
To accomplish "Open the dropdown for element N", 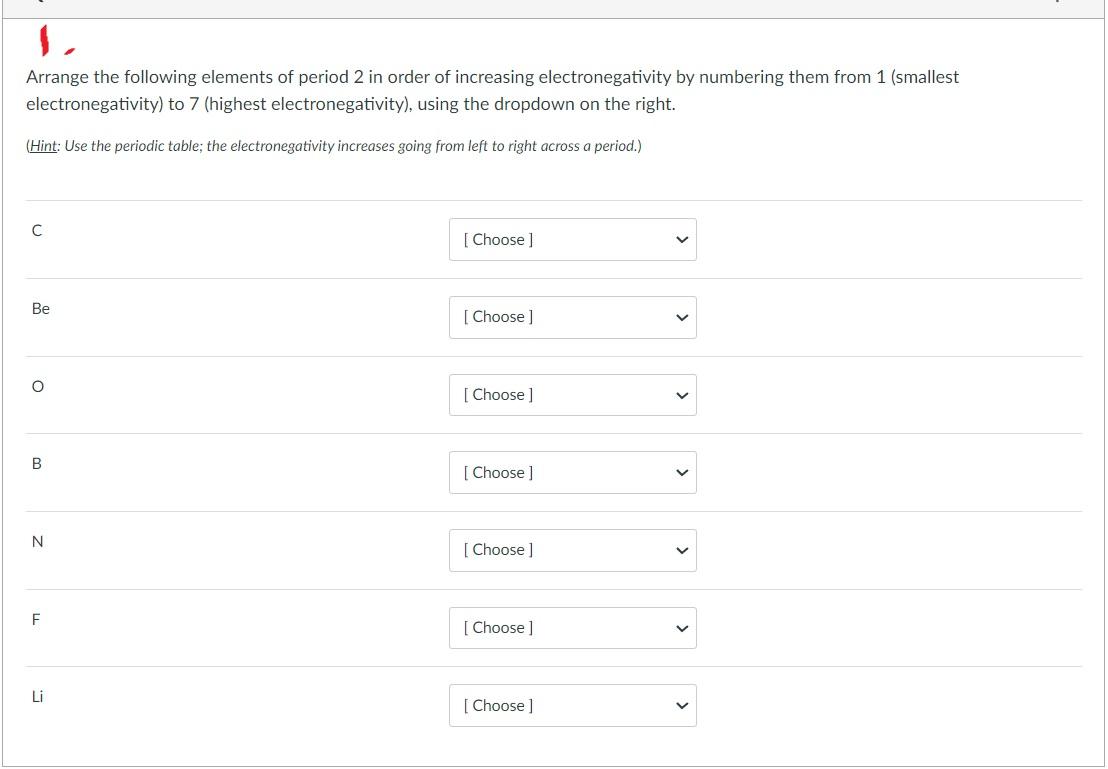I will point(572,550).
